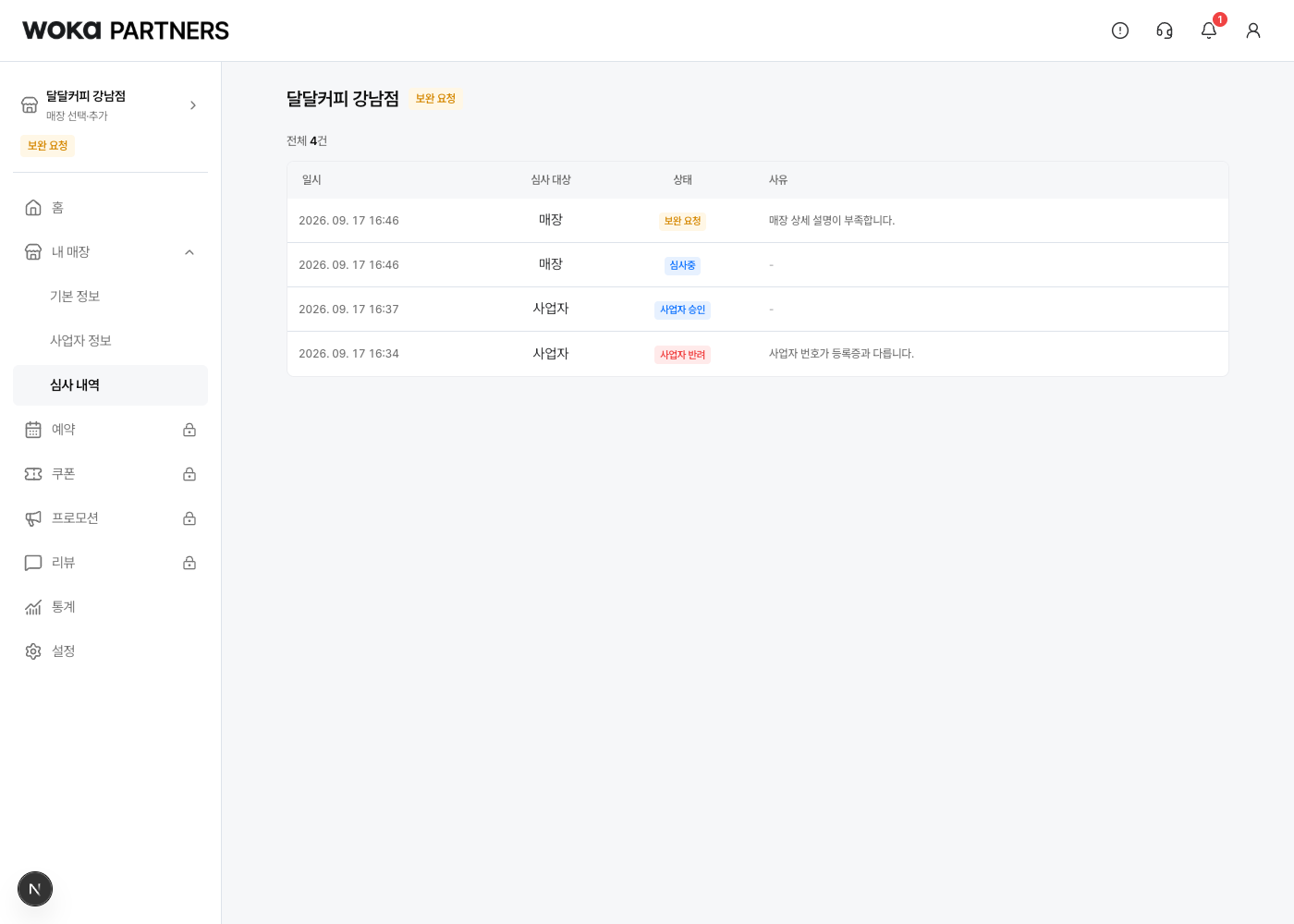
Task: Click the 내 매장 shop icon
Action: tap(33, 252)
